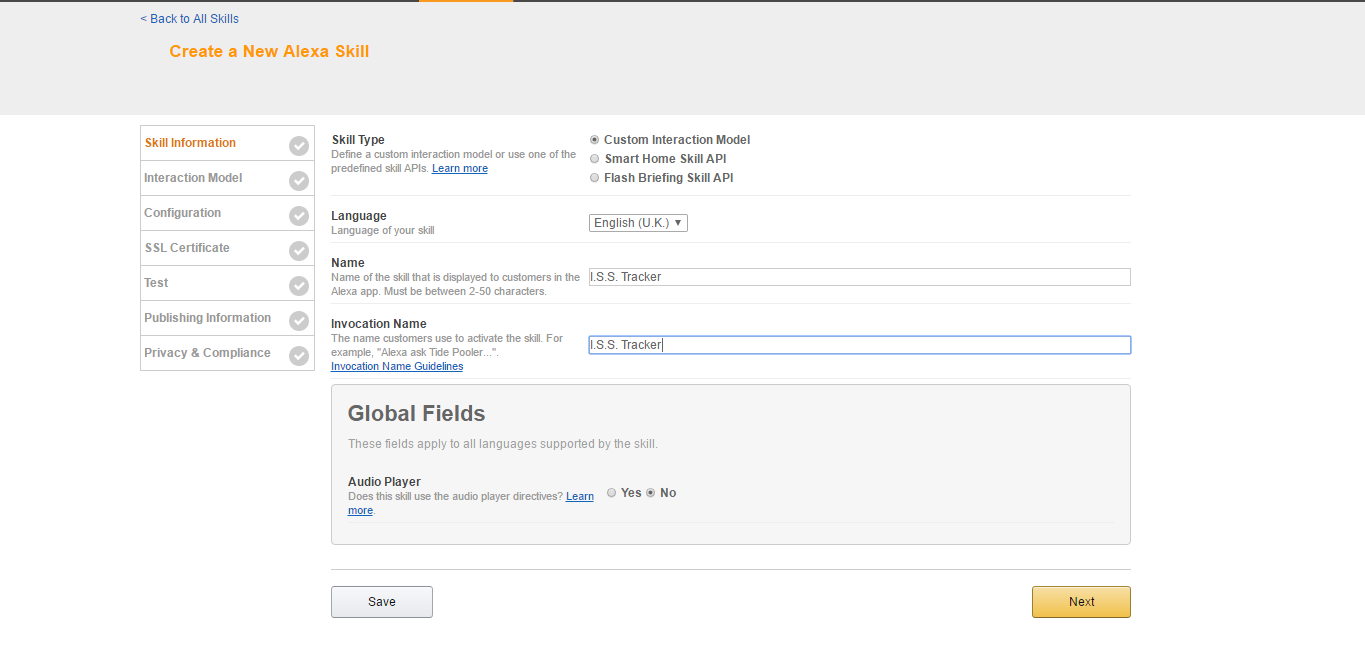The width and height of the screenshot is (1365, 662).
Task: Go back via Back to All Skills link
Action: pyautogui.click(x=190, y=19)
